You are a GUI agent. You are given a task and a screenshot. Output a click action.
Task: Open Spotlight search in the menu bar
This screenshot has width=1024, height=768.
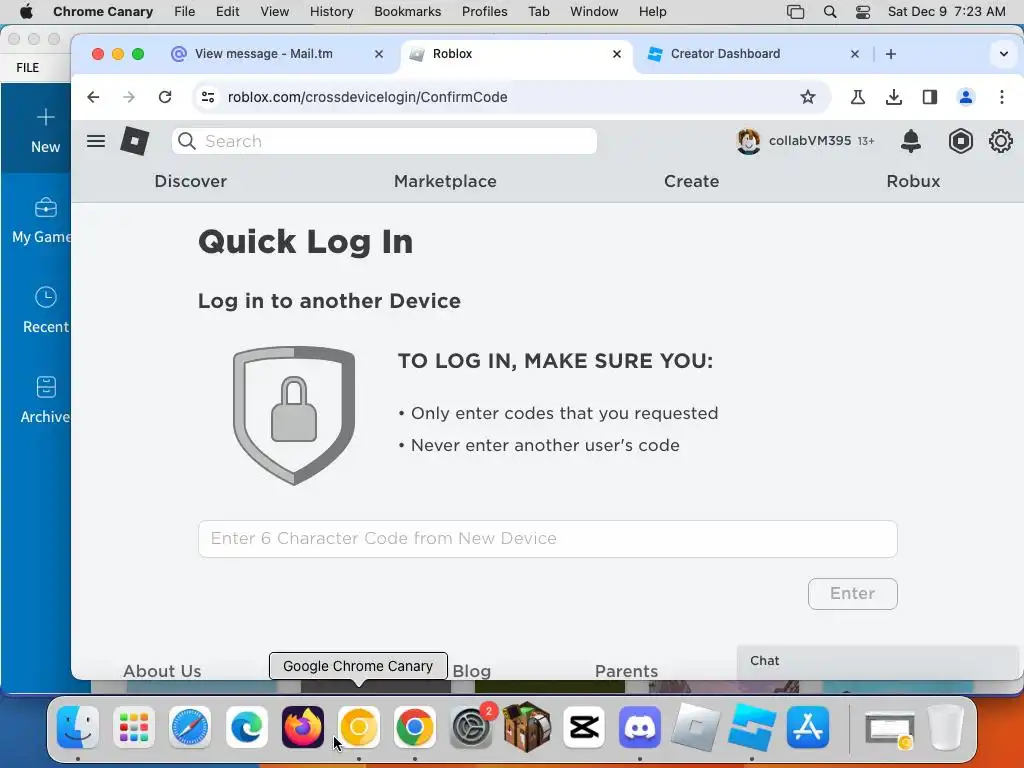click(830, 12)
